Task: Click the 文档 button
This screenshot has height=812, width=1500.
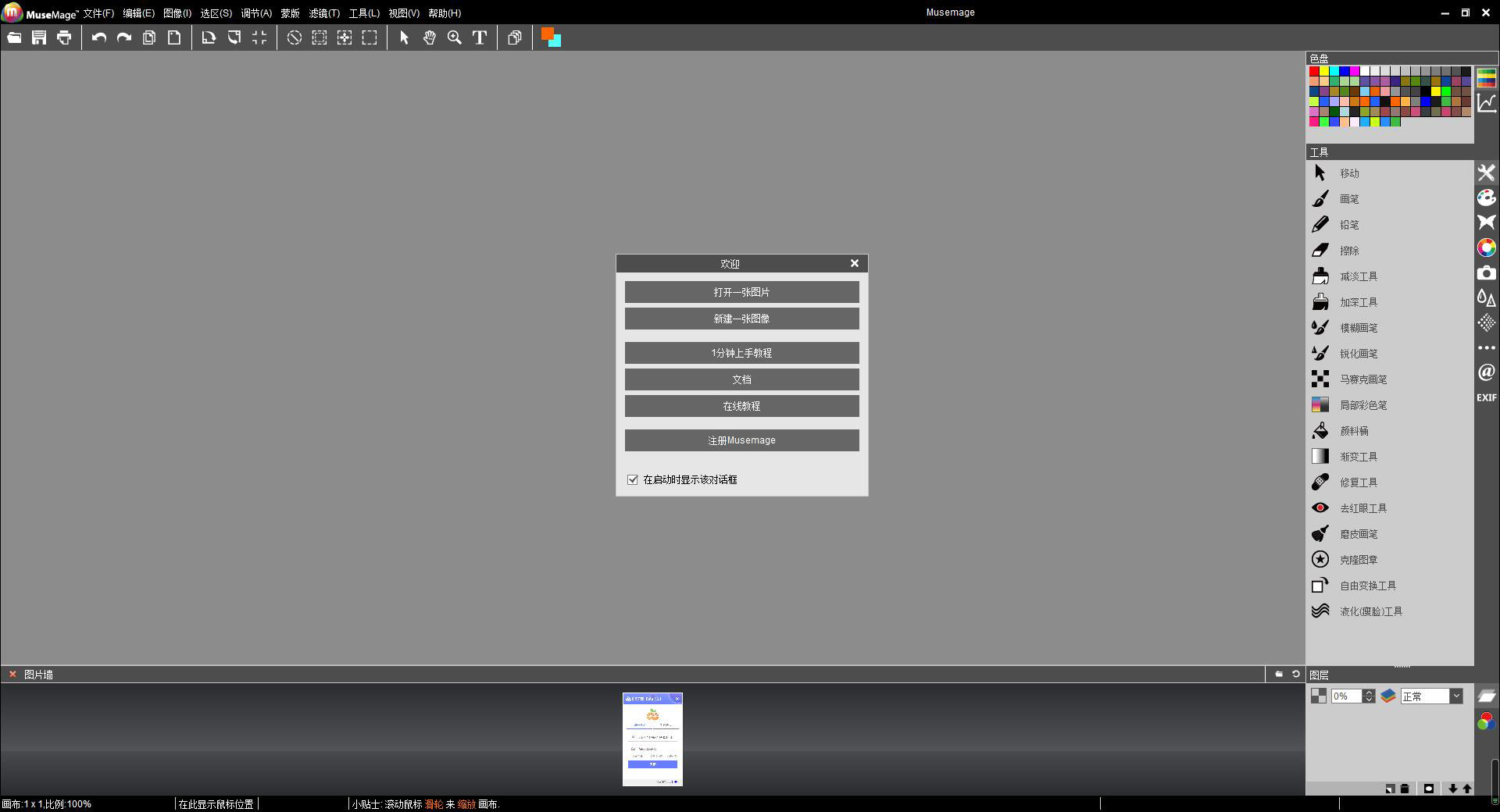Action: (741, 379)
